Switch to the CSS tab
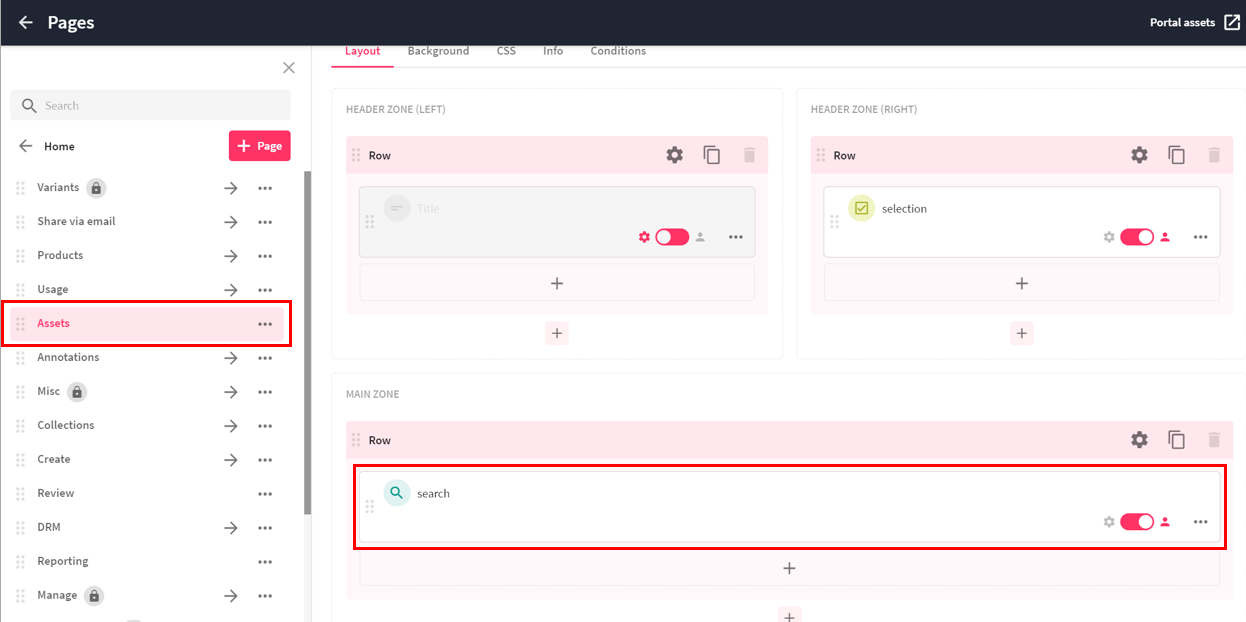 (506, 51)
